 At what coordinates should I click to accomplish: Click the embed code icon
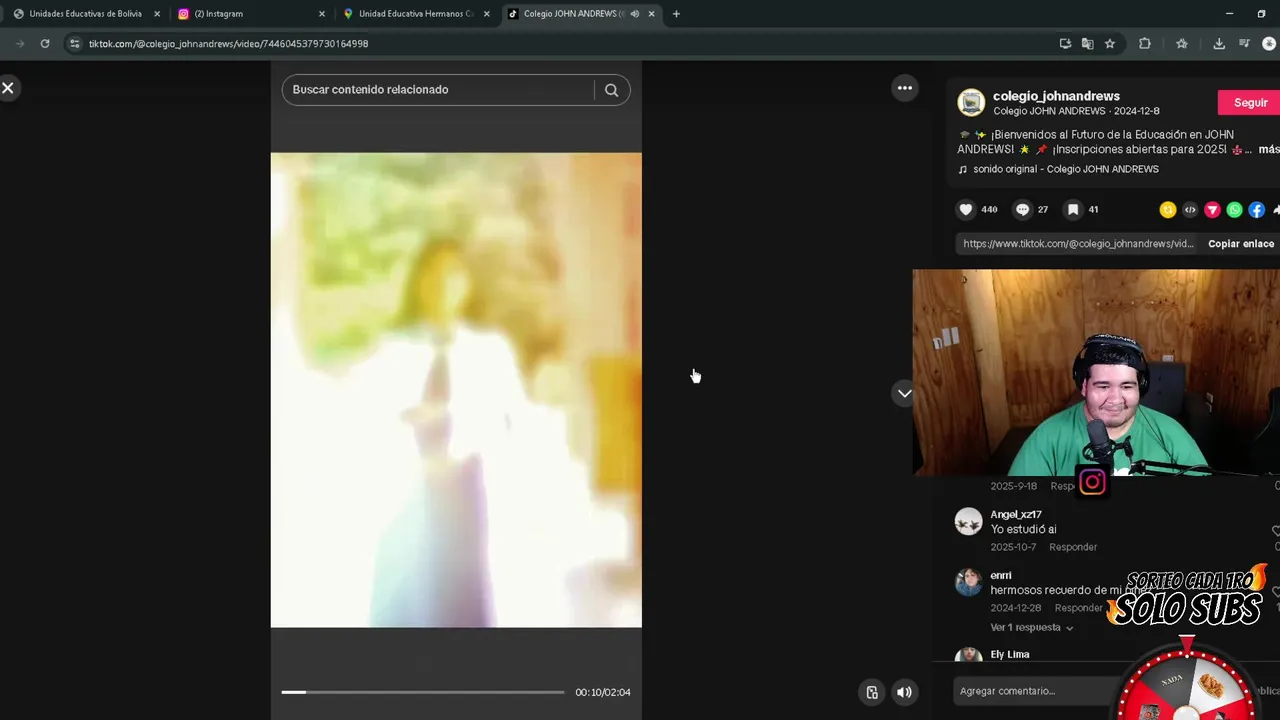pyautogui.click(x=1190, y=210)
